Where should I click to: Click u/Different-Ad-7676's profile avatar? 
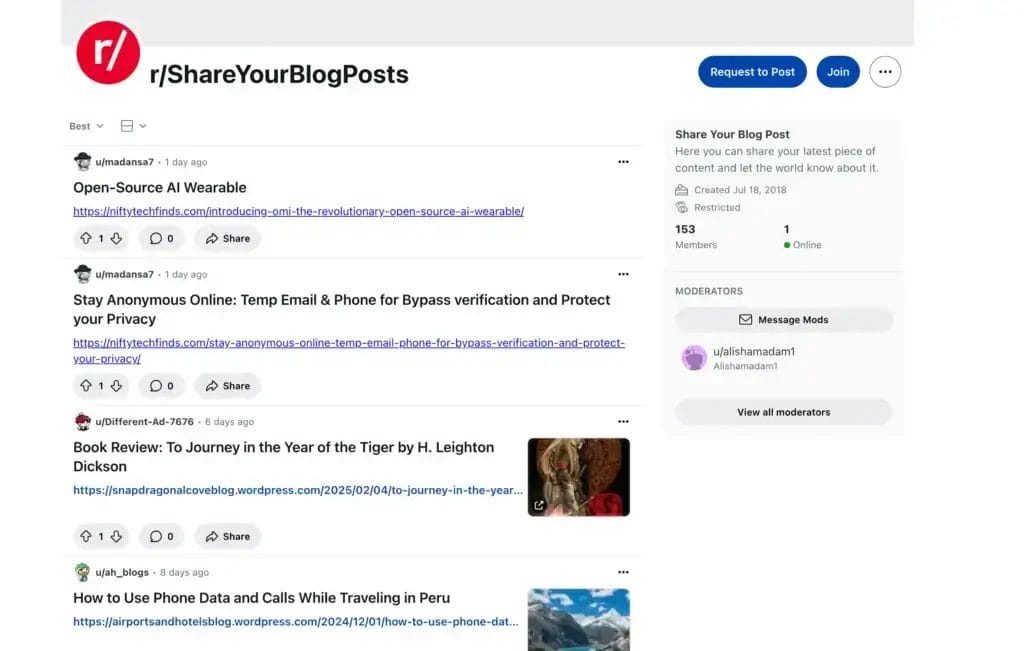coord(83,421)
